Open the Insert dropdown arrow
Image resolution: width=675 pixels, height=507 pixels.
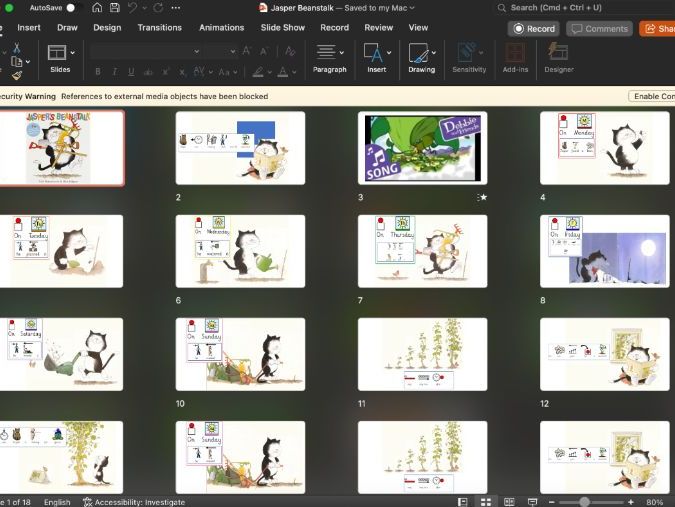click(389, 53)
